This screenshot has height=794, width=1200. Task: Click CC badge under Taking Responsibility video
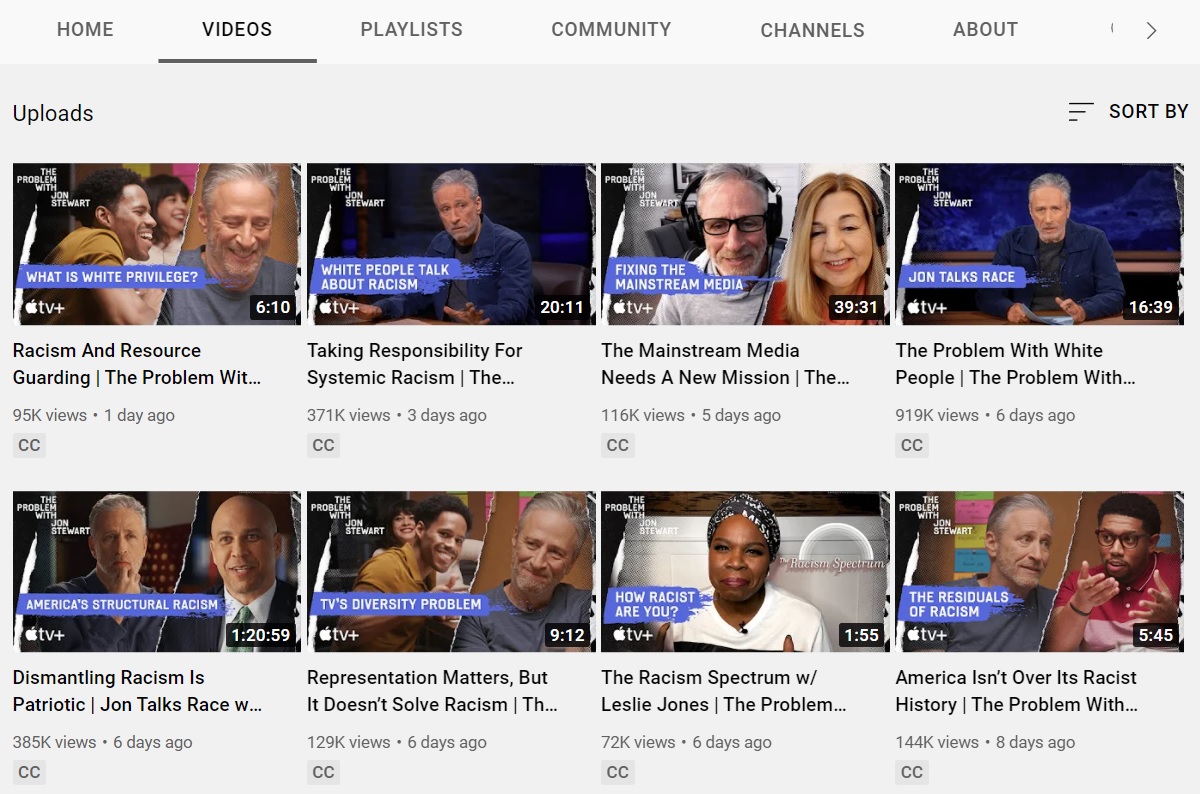coord(323,445)
